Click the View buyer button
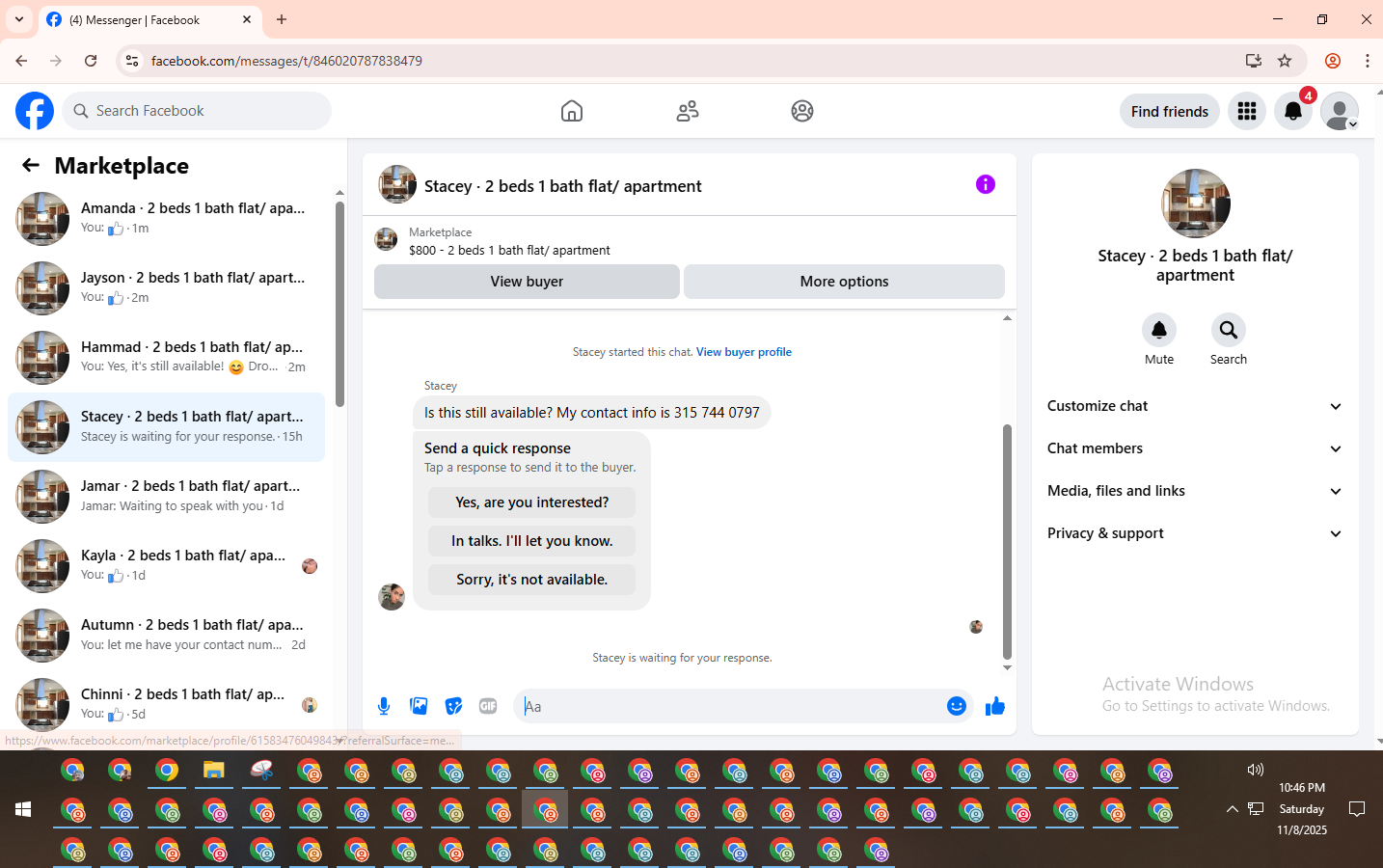 [x=527, y=282]
